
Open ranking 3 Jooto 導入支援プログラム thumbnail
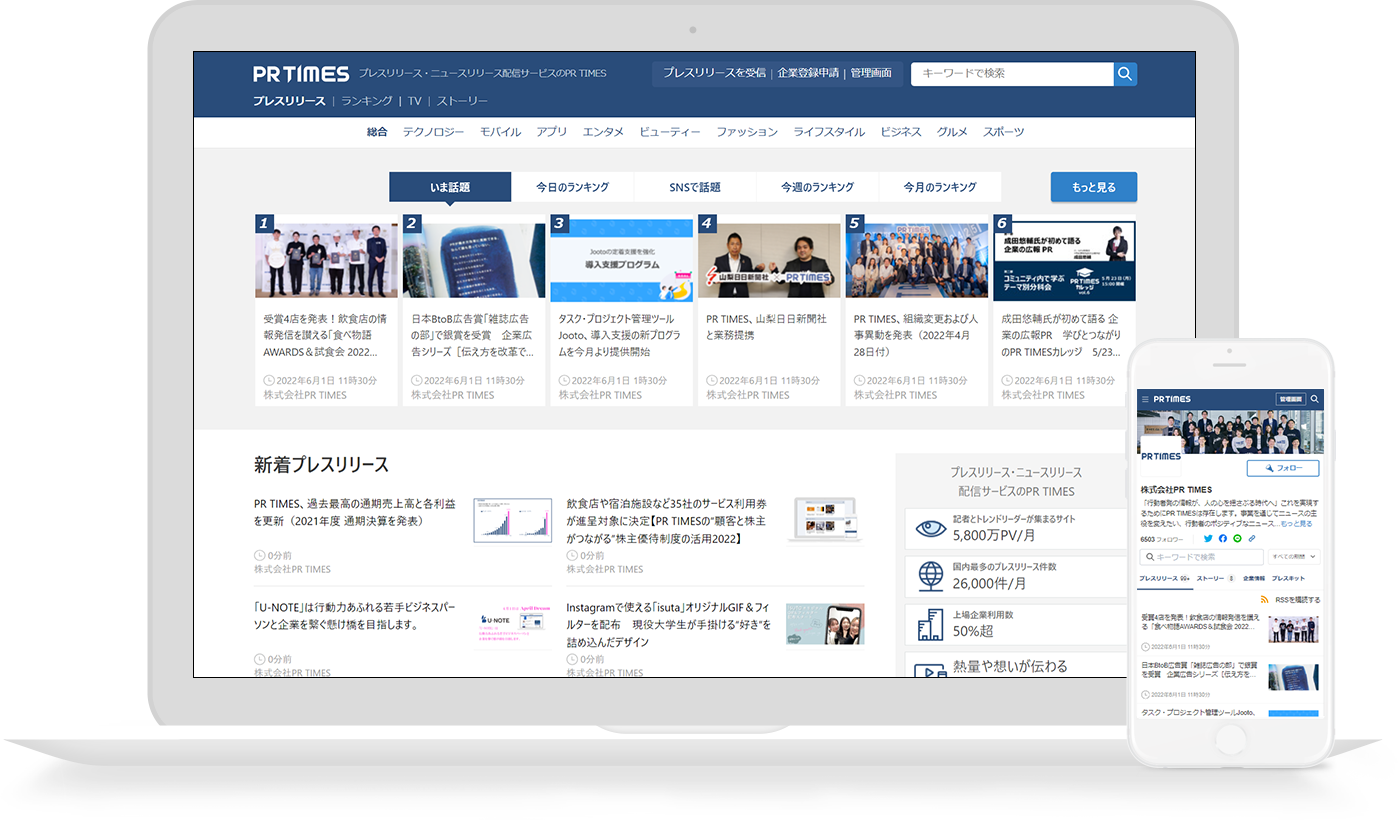pos(621,260)
